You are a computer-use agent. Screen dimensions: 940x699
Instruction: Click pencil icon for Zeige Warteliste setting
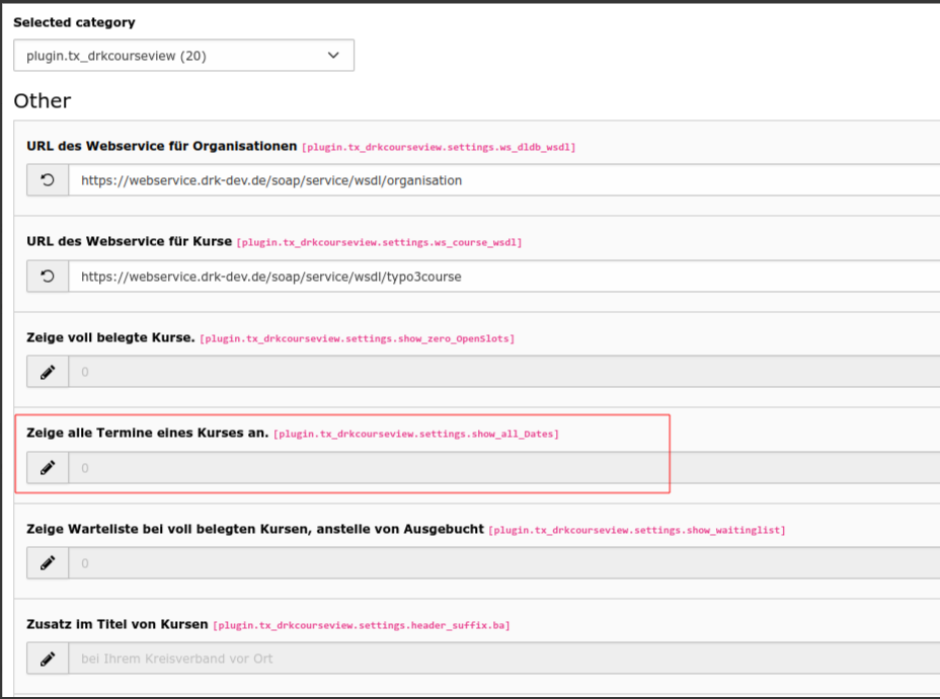pos(47,563)
